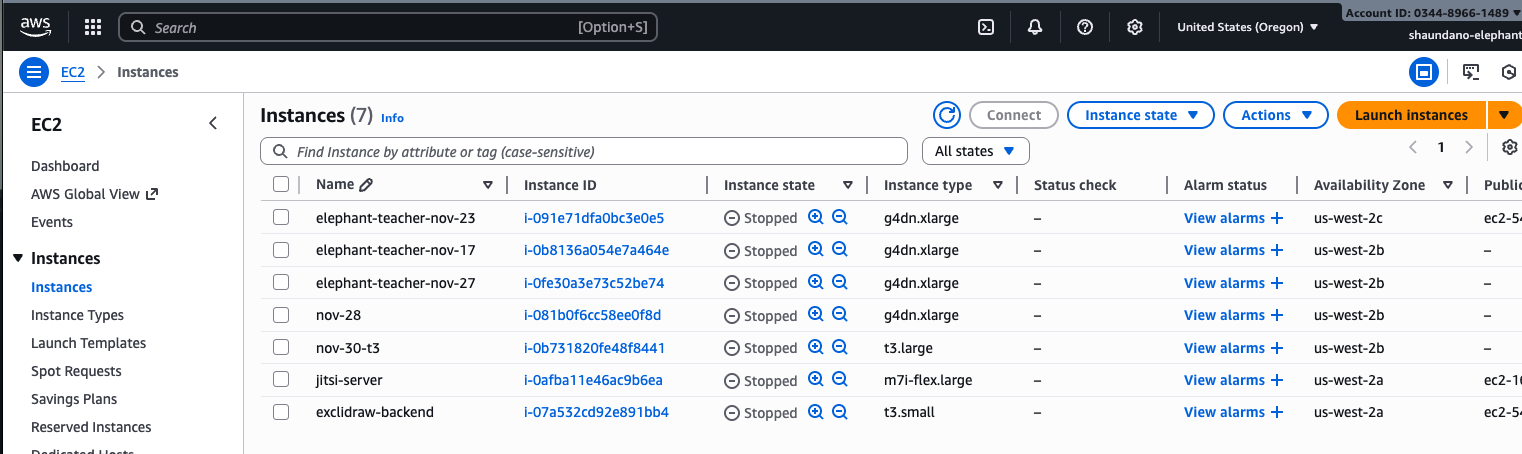Open instance ID i-0afba11e46ac9b6ea
1522x454 pixels.
pyautogui.click(x=593, y=380)
